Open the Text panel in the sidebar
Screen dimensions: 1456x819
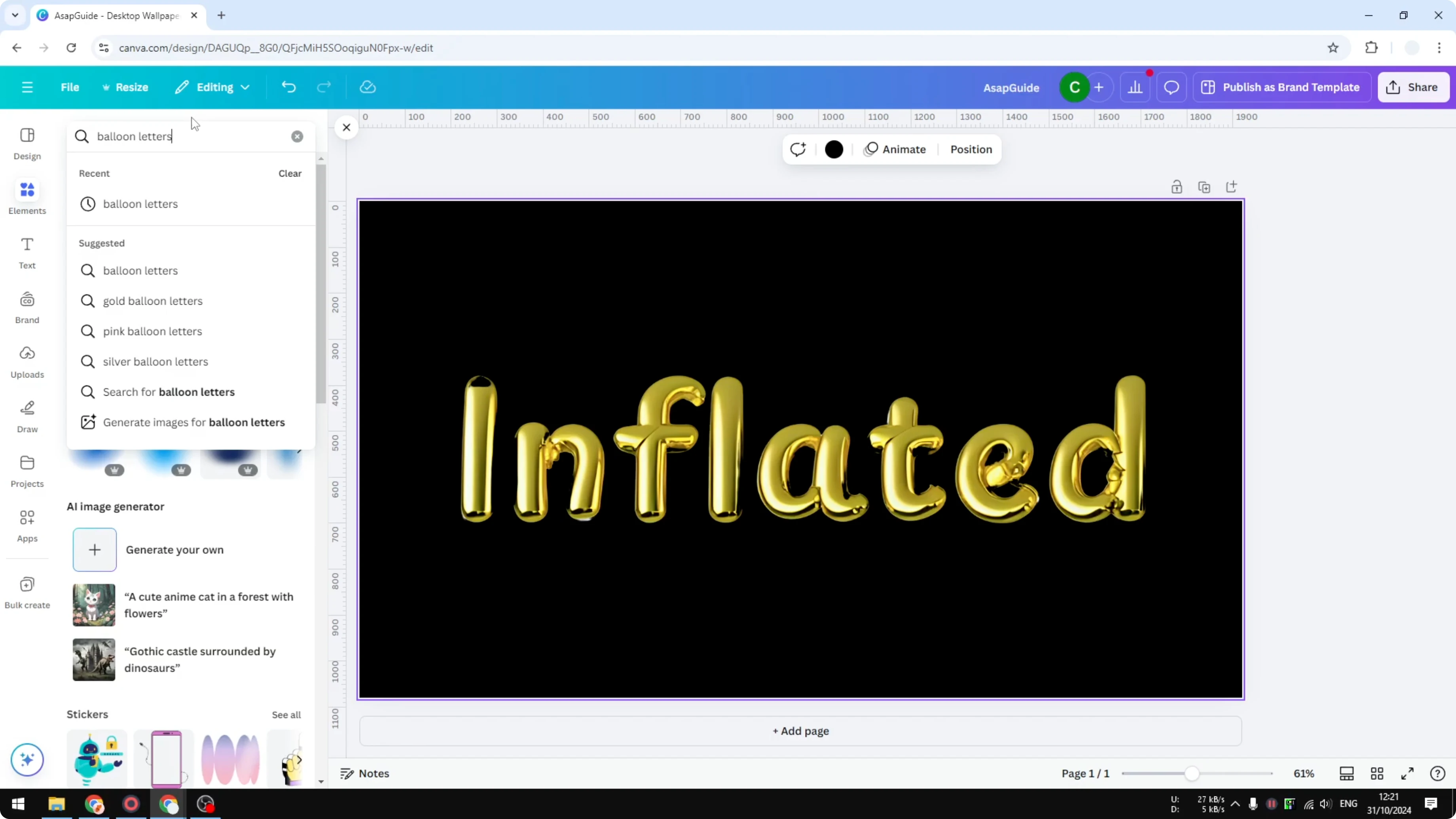[27, 253]
